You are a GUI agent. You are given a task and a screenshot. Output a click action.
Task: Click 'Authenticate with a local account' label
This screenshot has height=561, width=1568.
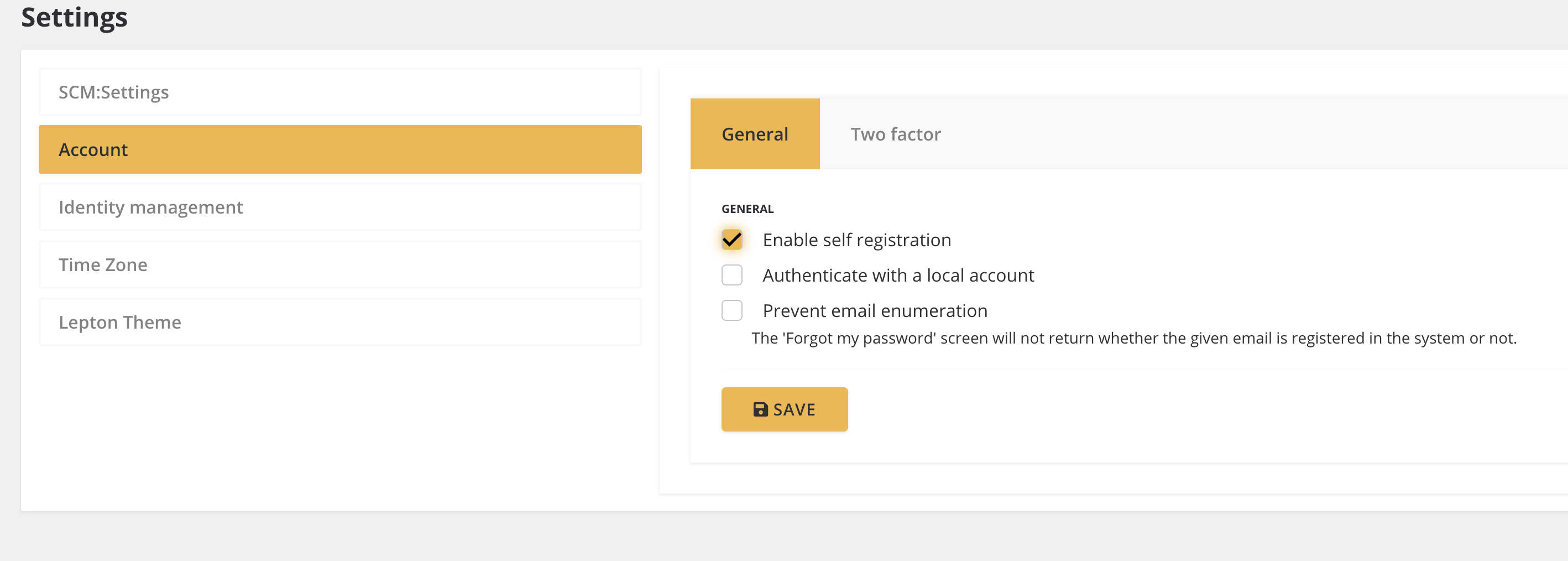tap(898, 276)
